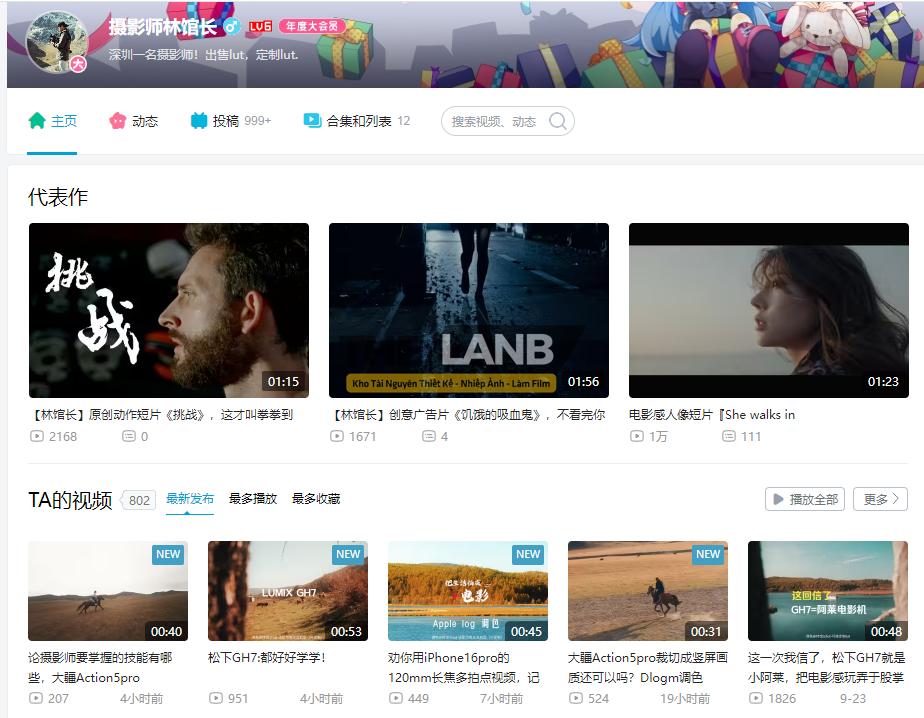The image size is (924, 718).
Task: Click comment icon under 挑战 video
Action: click(128, 437)
